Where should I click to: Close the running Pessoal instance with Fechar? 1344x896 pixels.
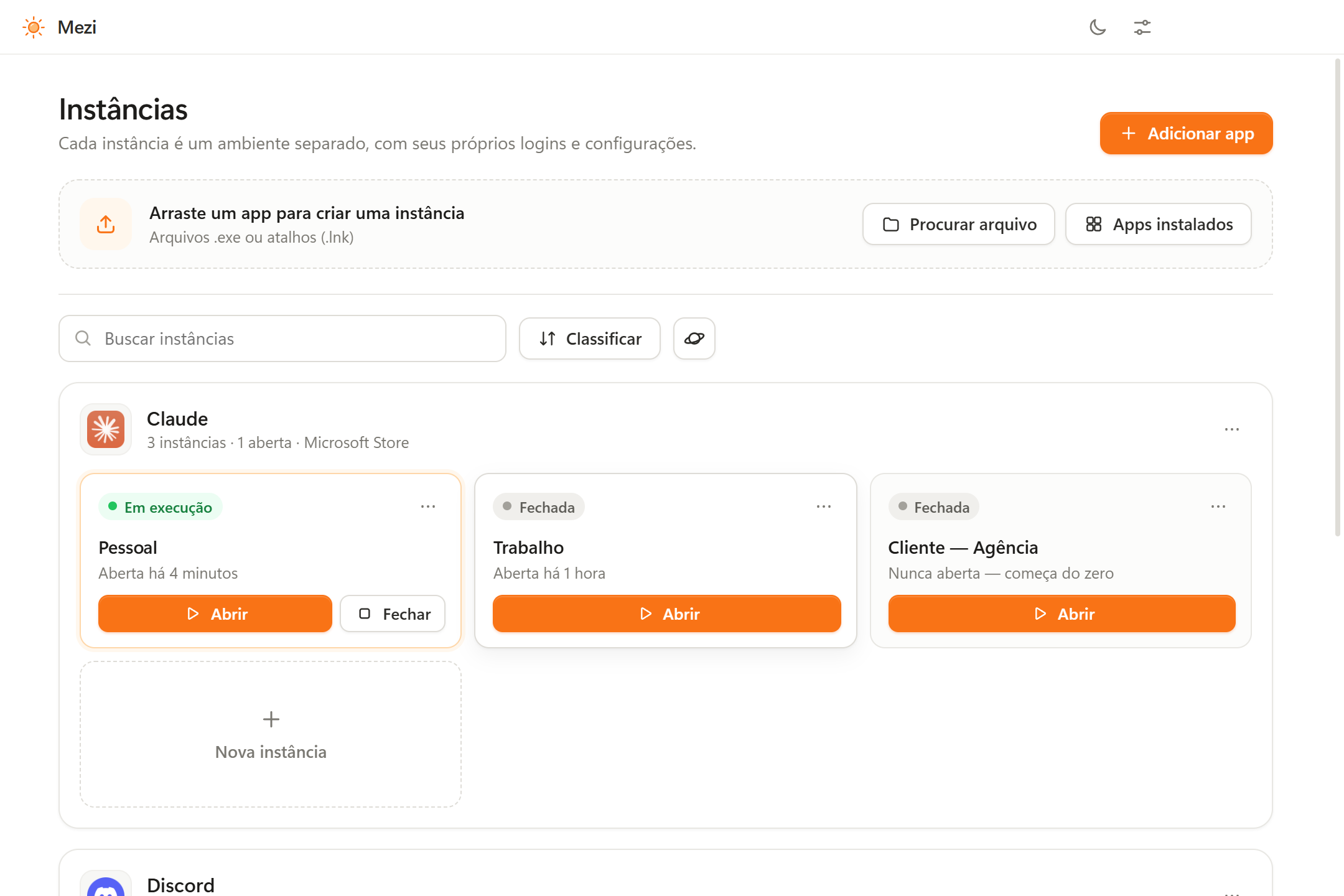(x=393, y=614)
